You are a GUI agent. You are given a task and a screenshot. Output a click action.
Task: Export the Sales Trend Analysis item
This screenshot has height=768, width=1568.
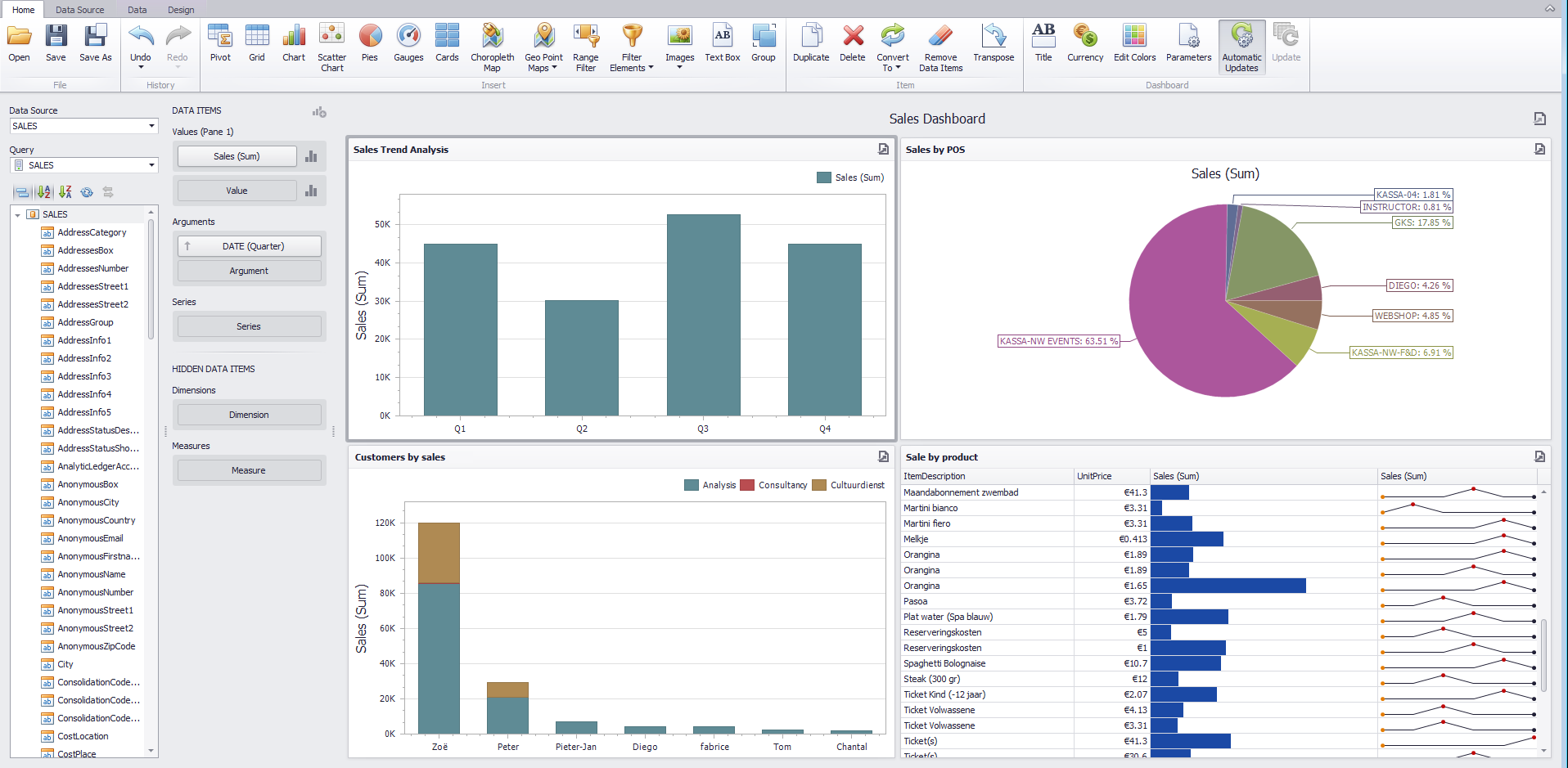(883, 149)
